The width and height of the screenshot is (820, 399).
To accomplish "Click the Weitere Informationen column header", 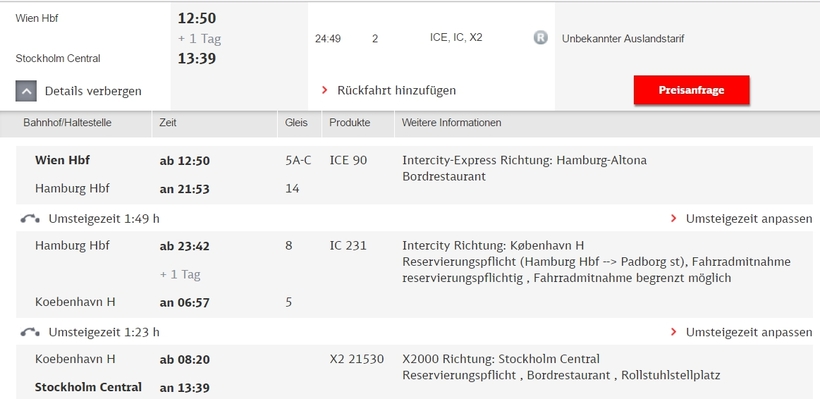I will pyautogui.click(x=451, y=123).
